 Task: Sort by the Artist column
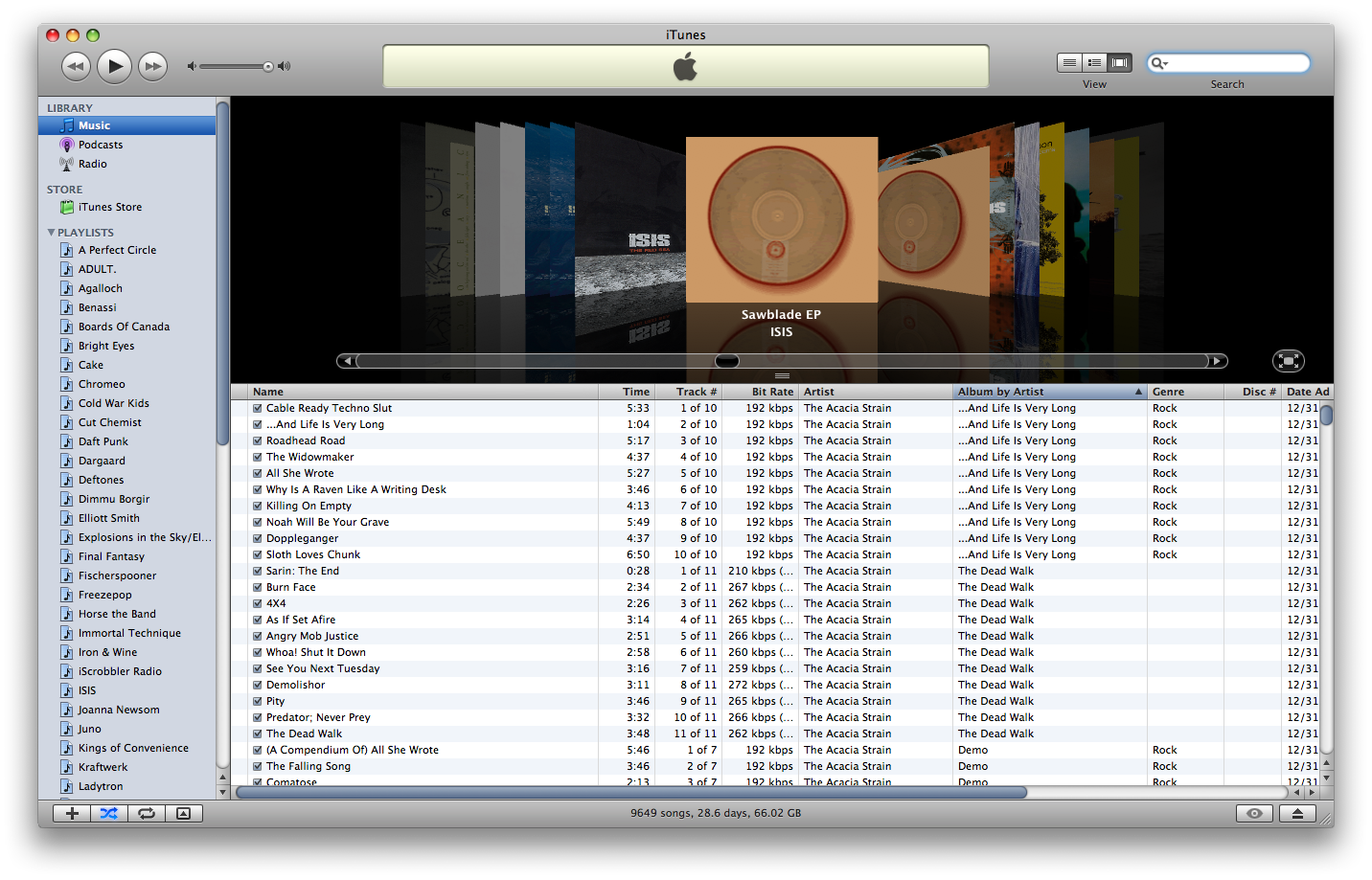tap(877, 392)
